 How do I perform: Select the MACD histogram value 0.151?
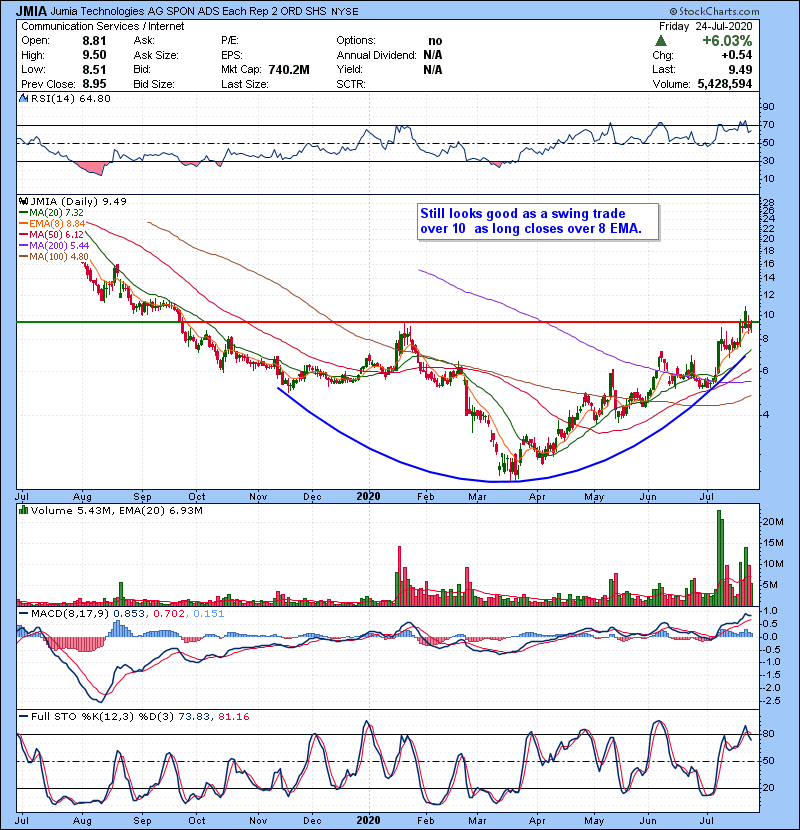(209, 614)
